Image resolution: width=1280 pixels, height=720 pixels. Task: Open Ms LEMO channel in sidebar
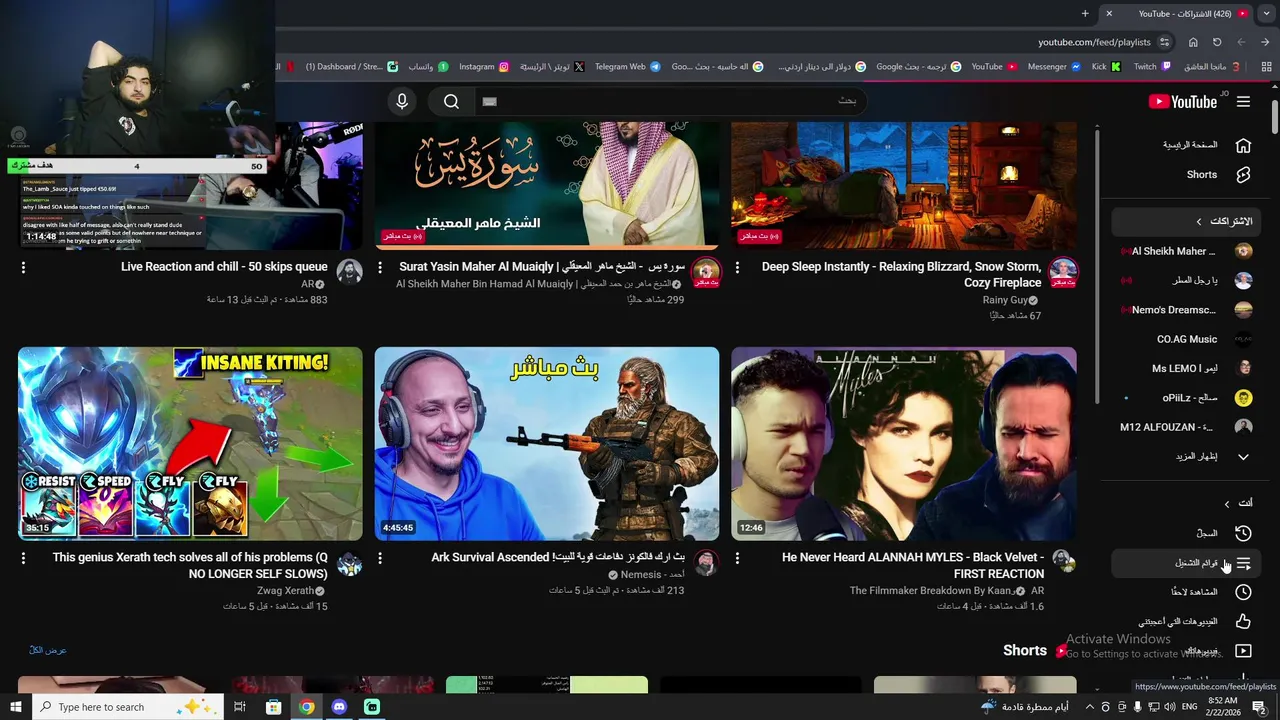pyautogui.click(x=1186, y=368)
